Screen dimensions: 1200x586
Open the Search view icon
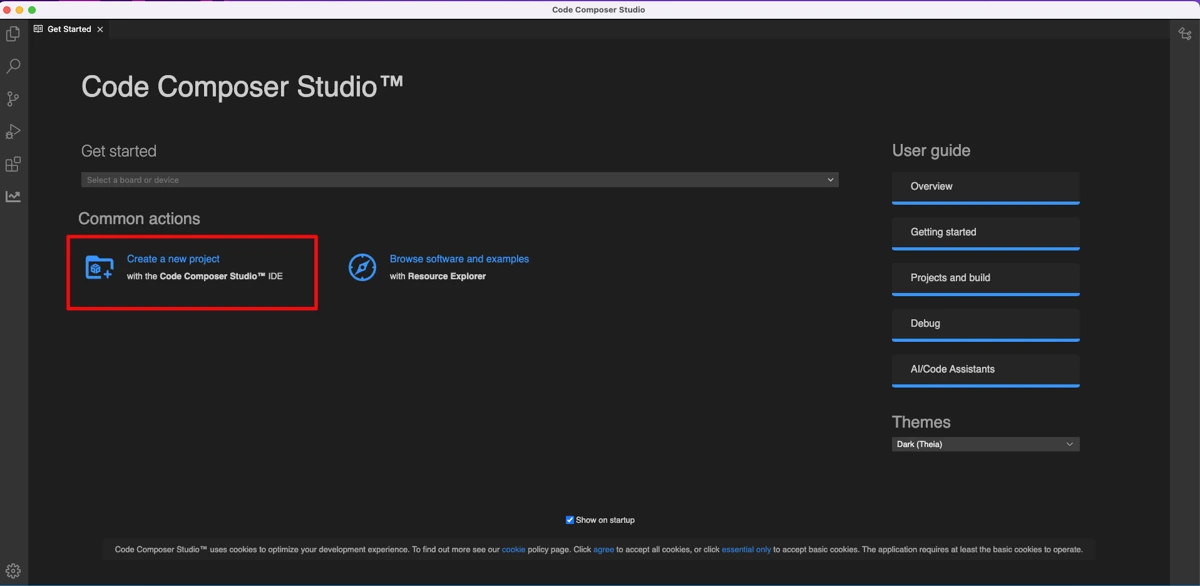(x=13, y=66)
